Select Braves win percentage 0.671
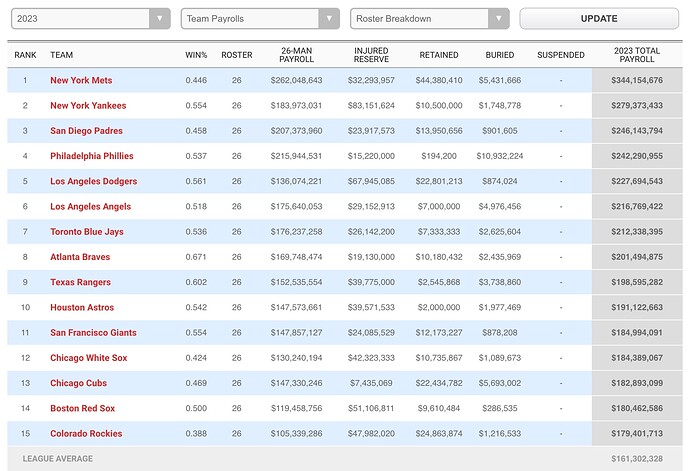This screenshot has height=471, width=690. coord(196,257)
